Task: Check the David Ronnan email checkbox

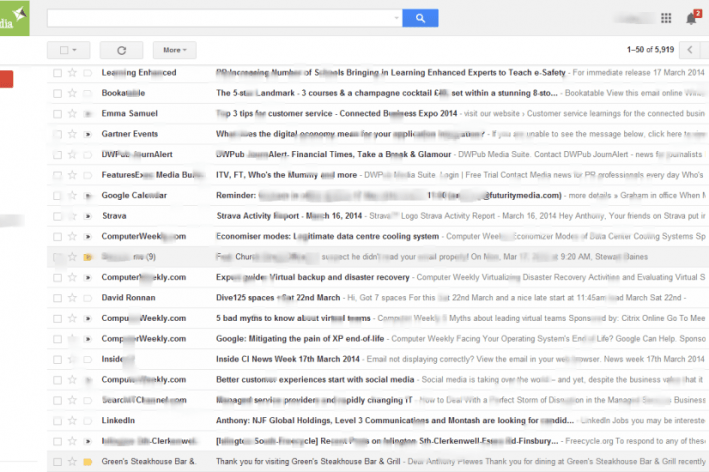Action: point(57,298)
